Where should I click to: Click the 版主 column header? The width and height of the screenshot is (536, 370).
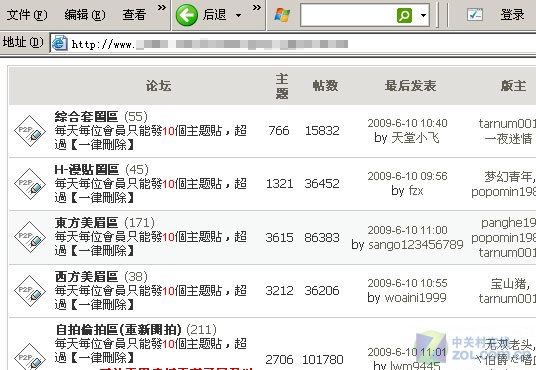tap(513, 85)
